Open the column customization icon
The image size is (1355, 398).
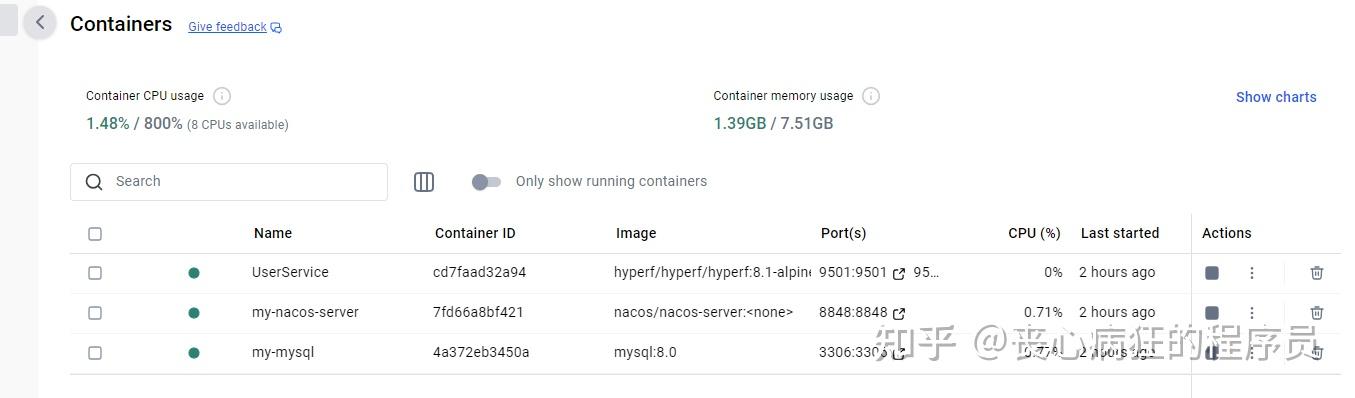click(x=424, y=182)
